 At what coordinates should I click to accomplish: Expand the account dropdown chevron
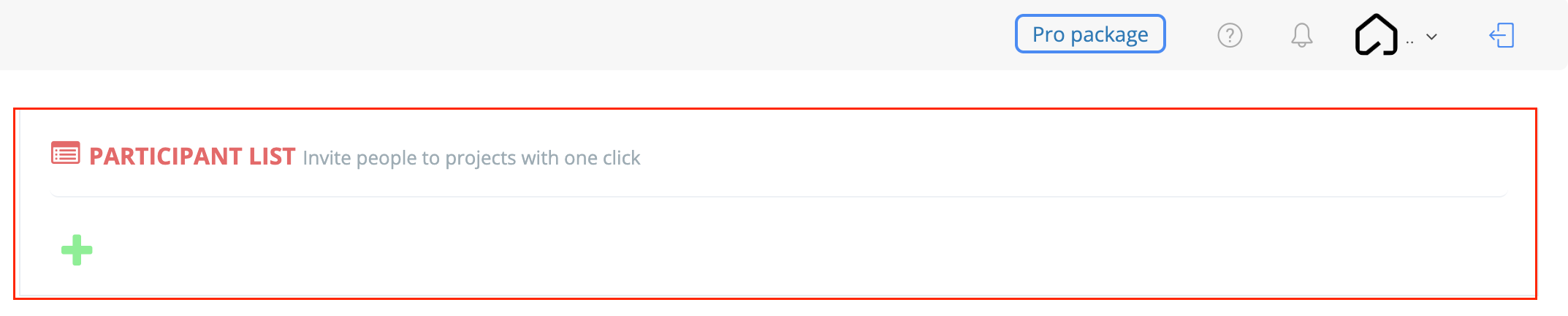(1431, 37)
